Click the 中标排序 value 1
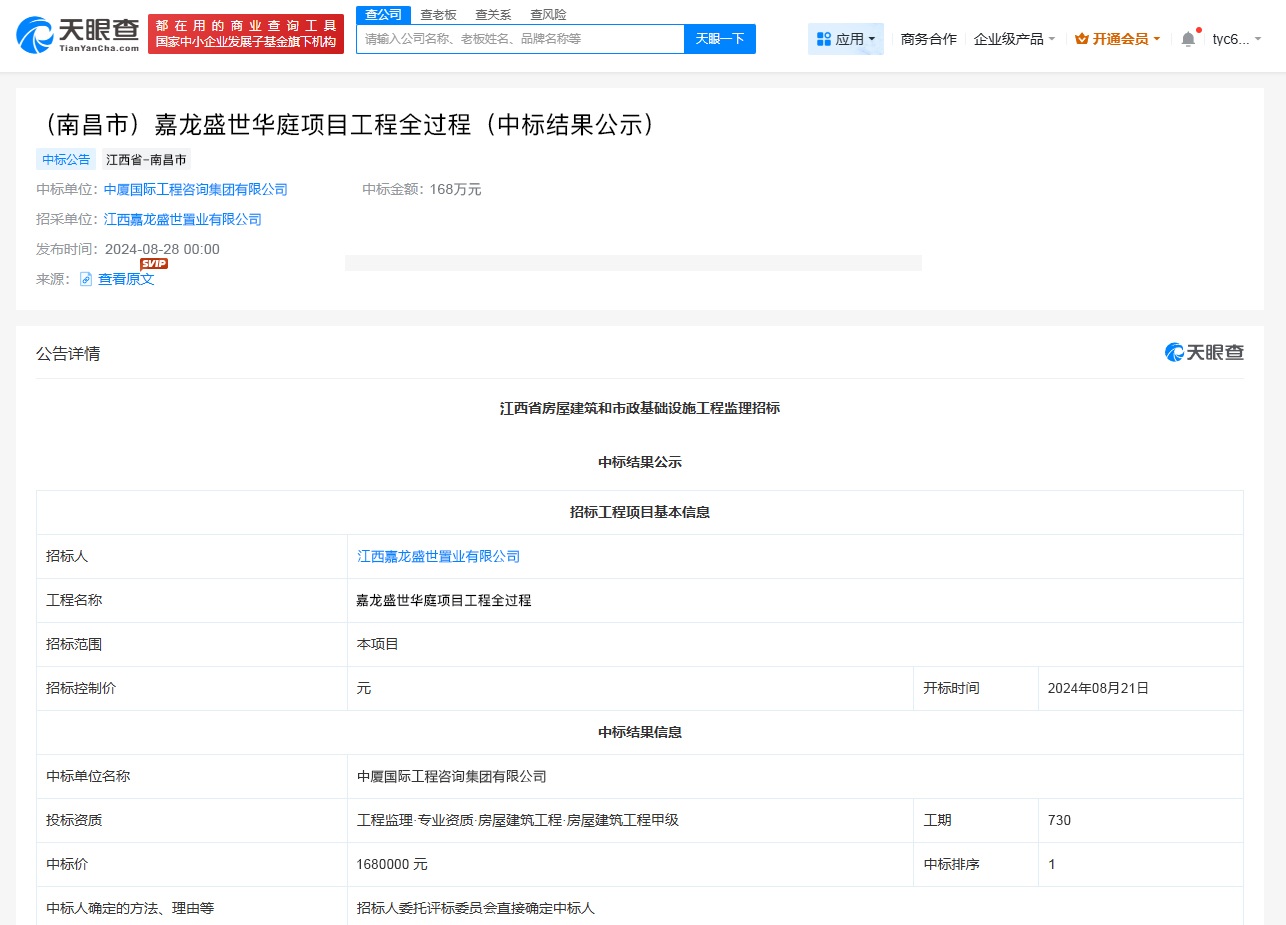 pyautogui.click(x=1051, y=864)
